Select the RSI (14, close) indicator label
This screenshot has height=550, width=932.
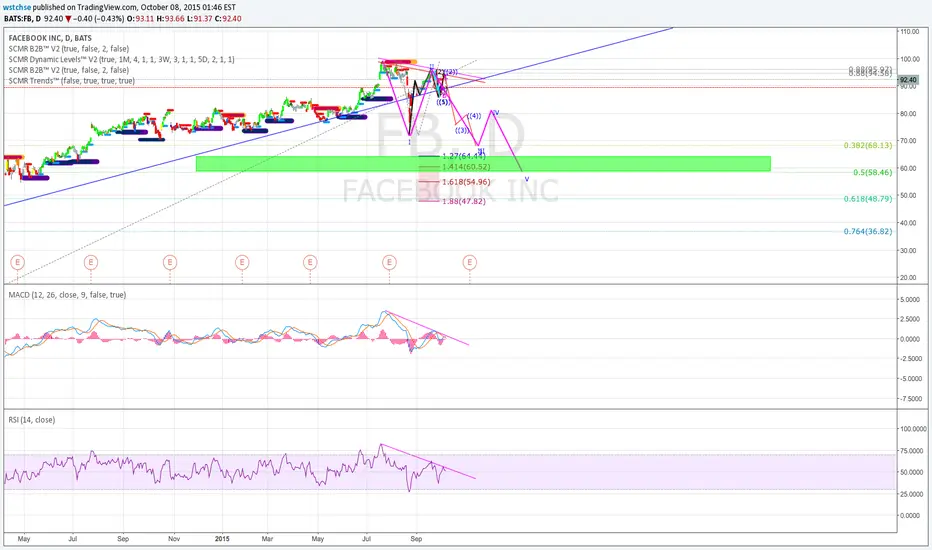tap(32, 420)
